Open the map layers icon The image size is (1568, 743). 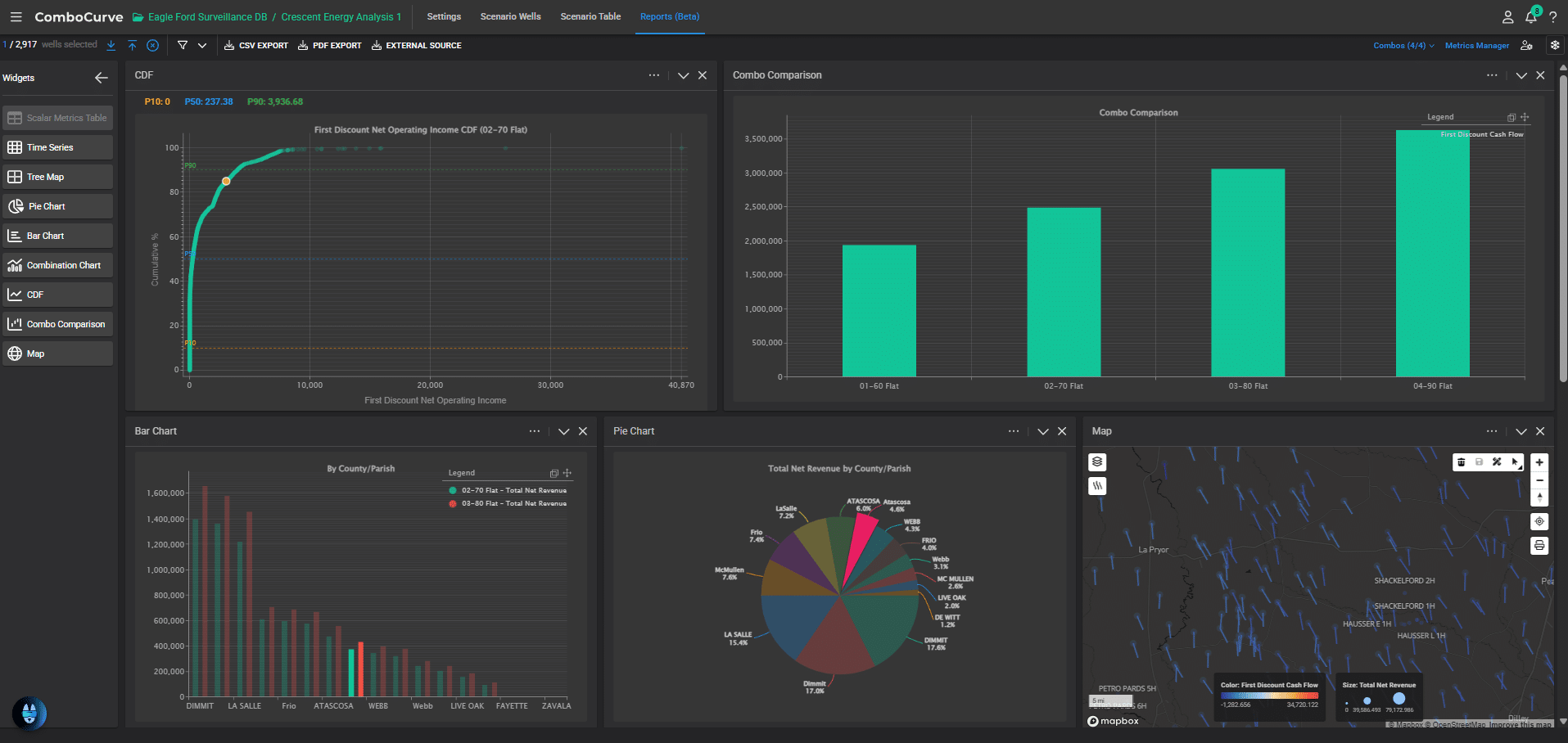1097,462
